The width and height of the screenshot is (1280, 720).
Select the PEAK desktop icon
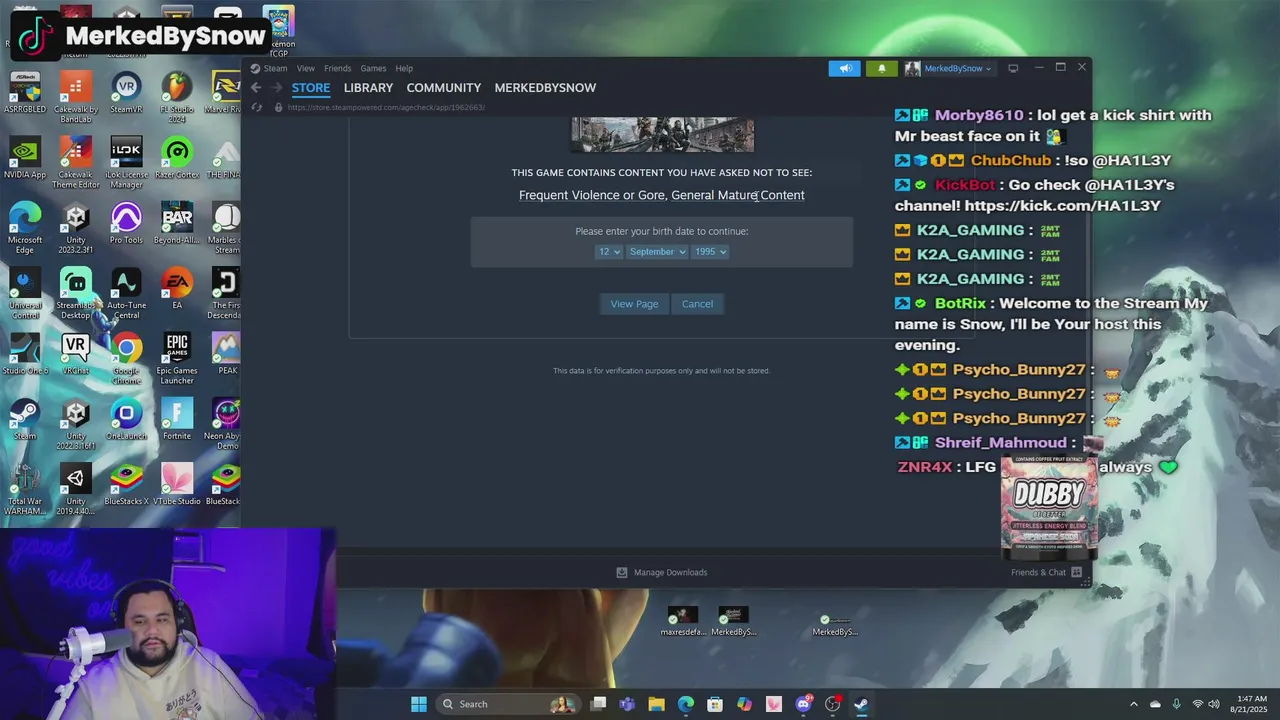tap(227, 355)
